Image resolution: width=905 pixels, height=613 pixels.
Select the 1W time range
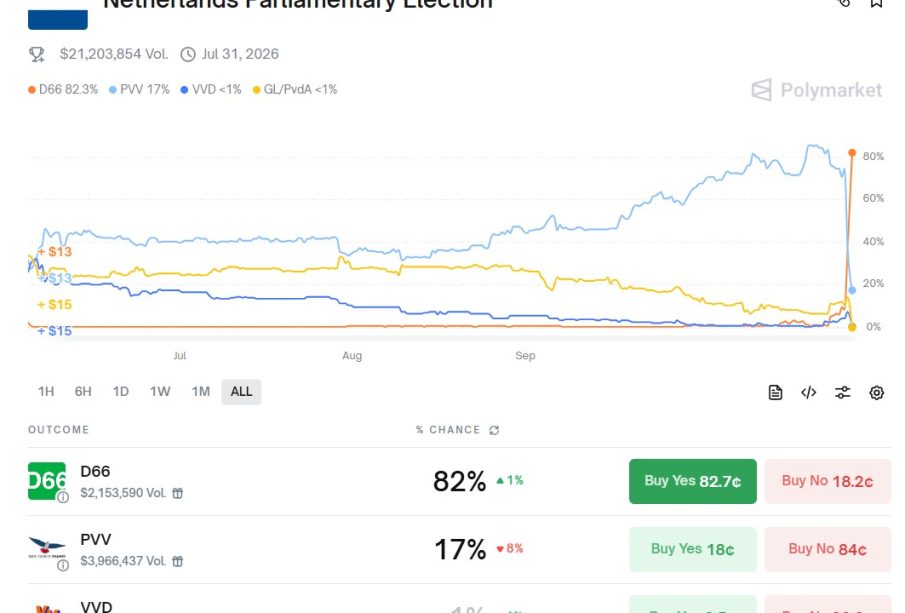160,392
